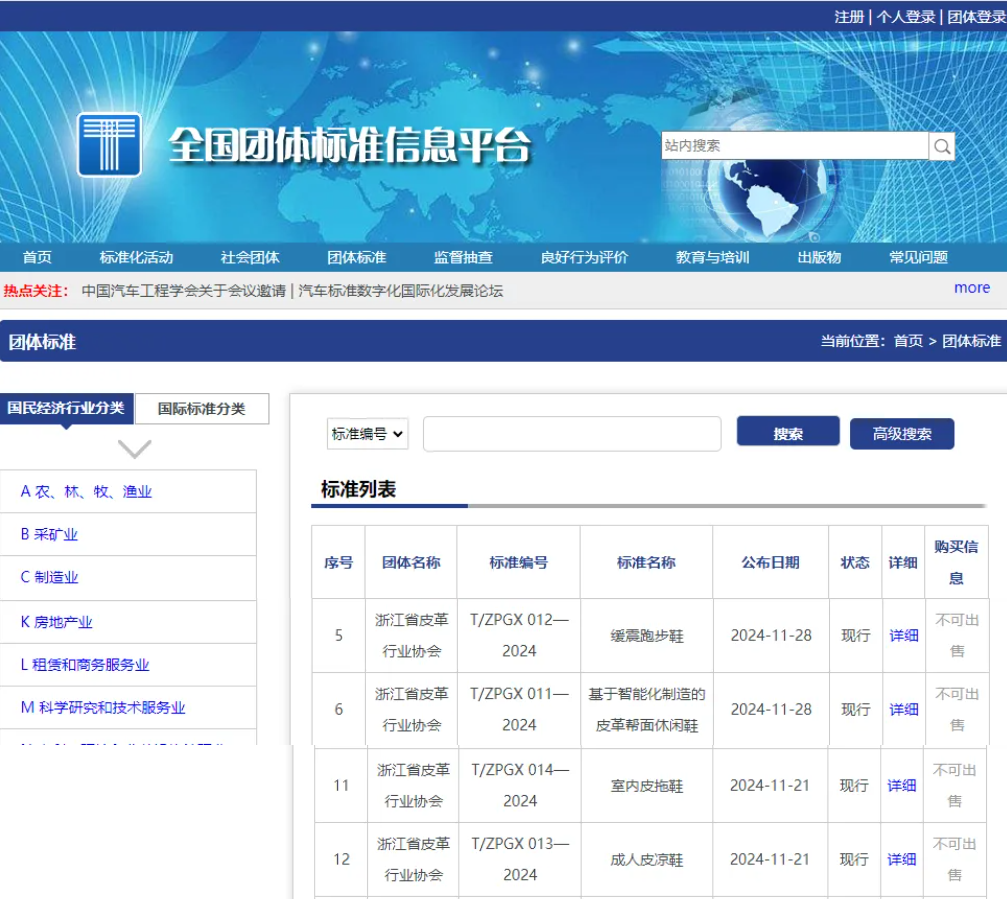Select category A 农、林、牧、渔业
Viewport: 1007px width, 904px height.
tap(87, 492)
